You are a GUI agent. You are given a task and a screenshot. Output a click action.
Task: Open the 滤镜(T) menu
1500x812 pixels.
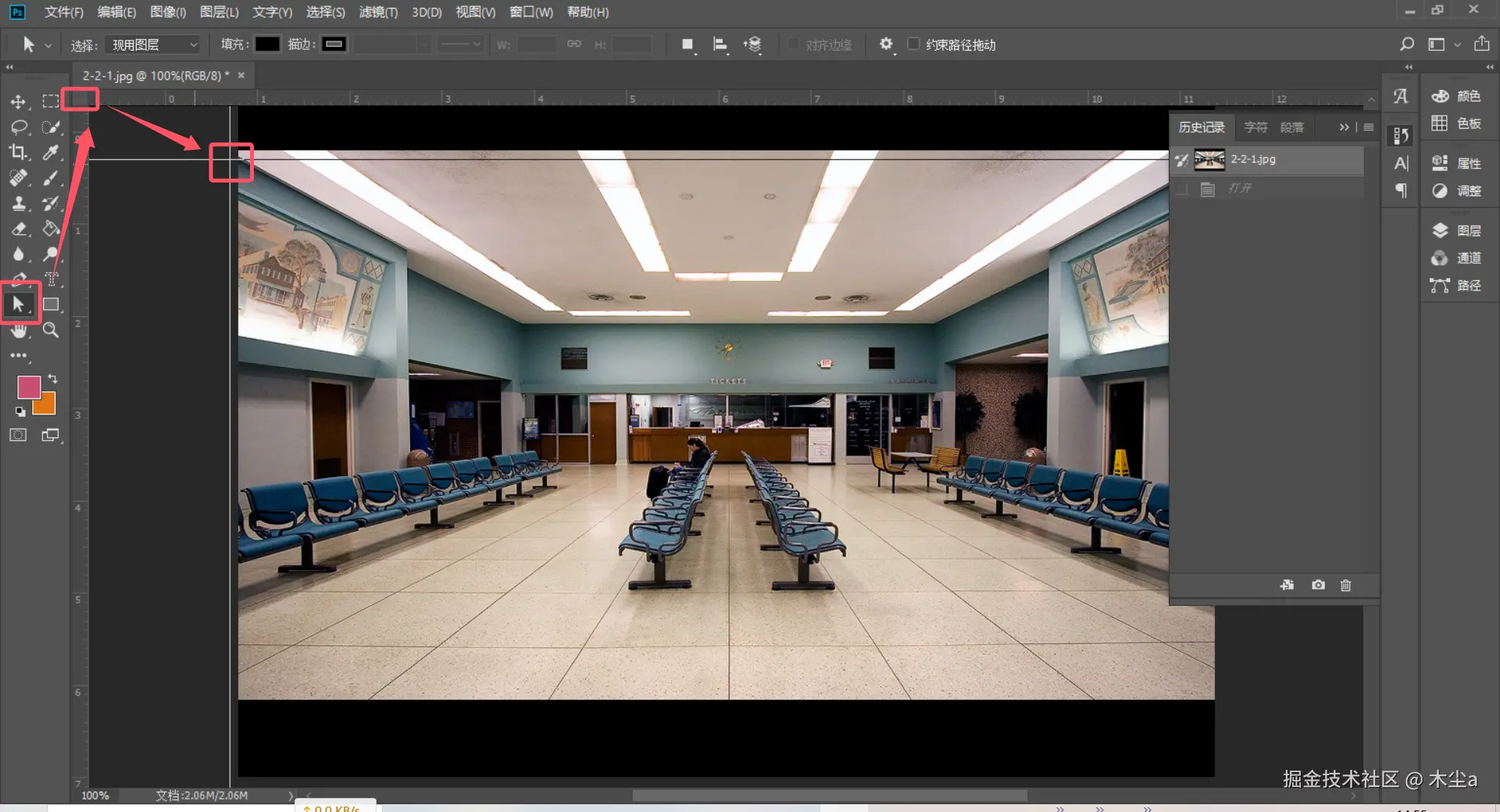pos(378,12)
